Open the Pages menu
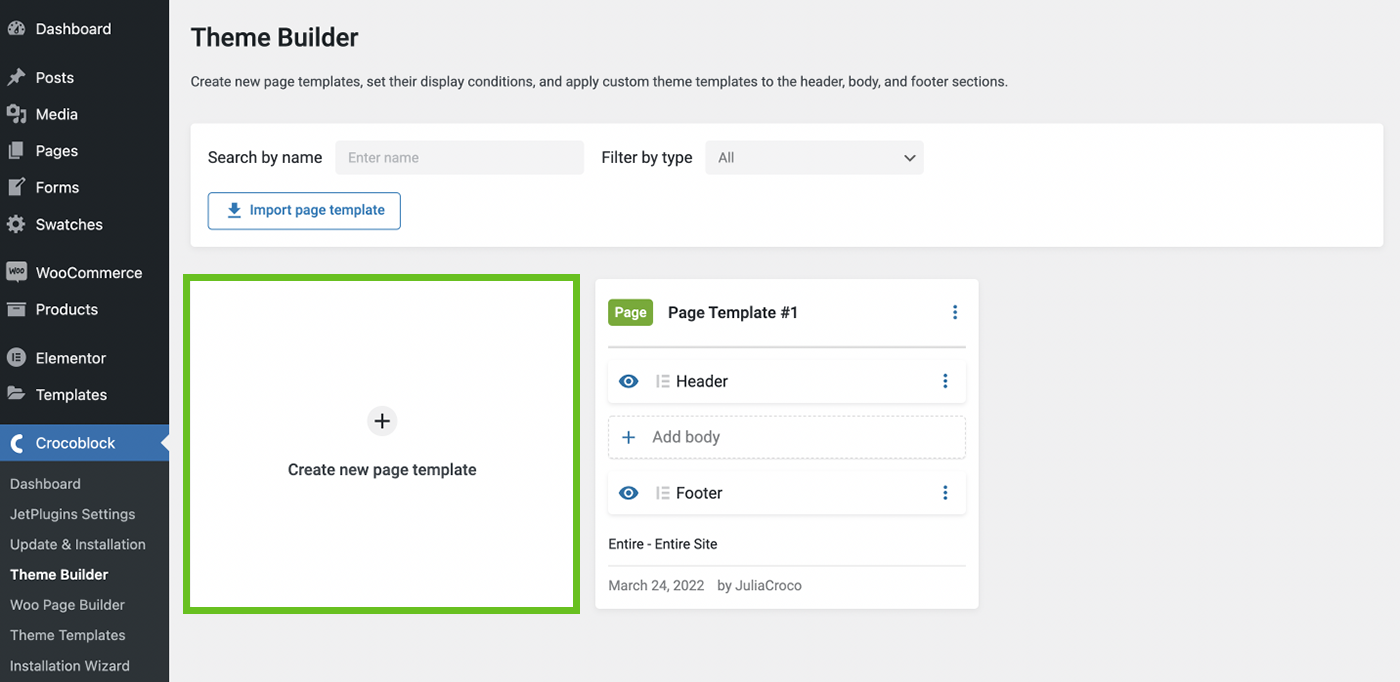1400x682 pixels. coord(84,151)
